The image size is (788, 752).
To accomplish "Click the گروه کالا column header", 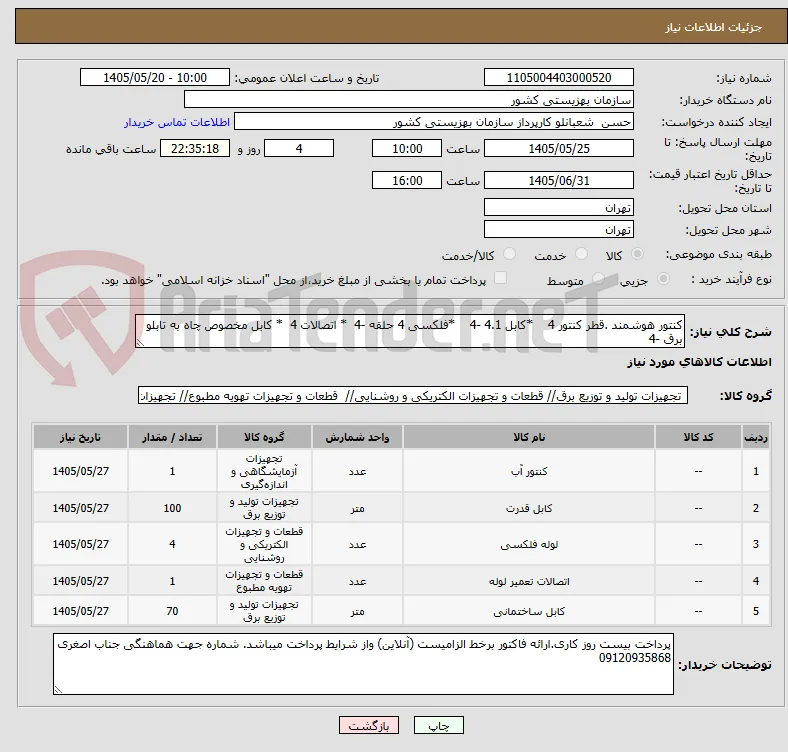I will point(264,437).
